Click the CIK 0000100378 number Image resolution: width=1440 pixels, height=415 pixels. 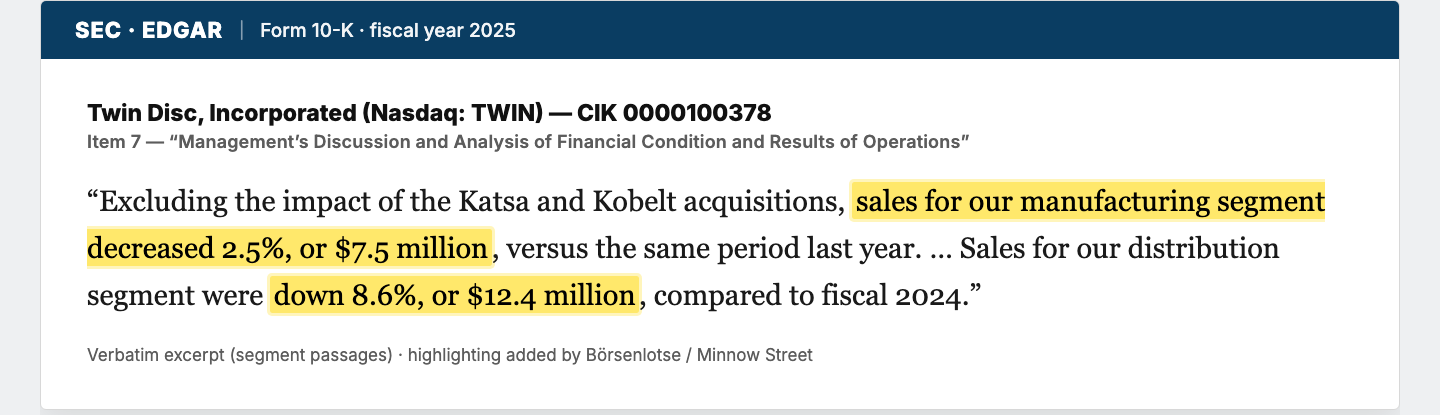674,112
